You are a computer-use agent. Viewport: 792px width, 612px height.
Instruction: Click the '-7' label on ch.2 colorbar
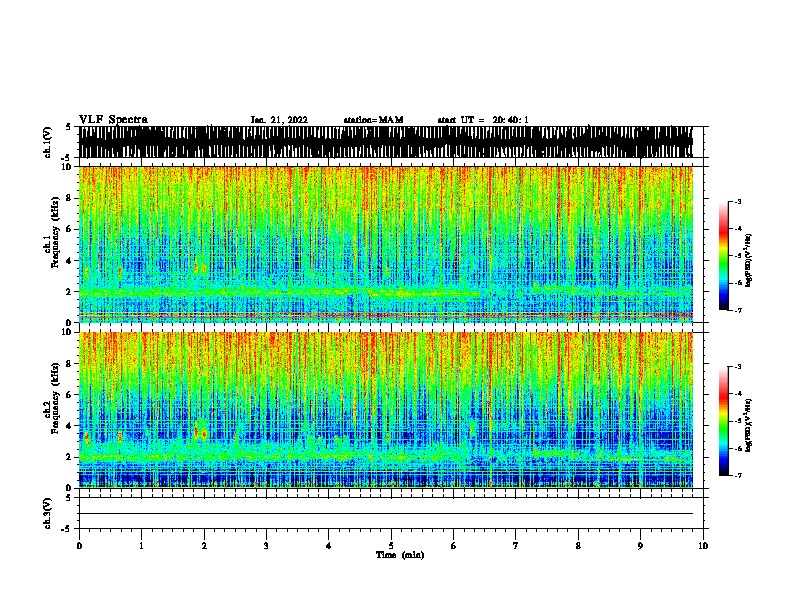coord(737,476)
